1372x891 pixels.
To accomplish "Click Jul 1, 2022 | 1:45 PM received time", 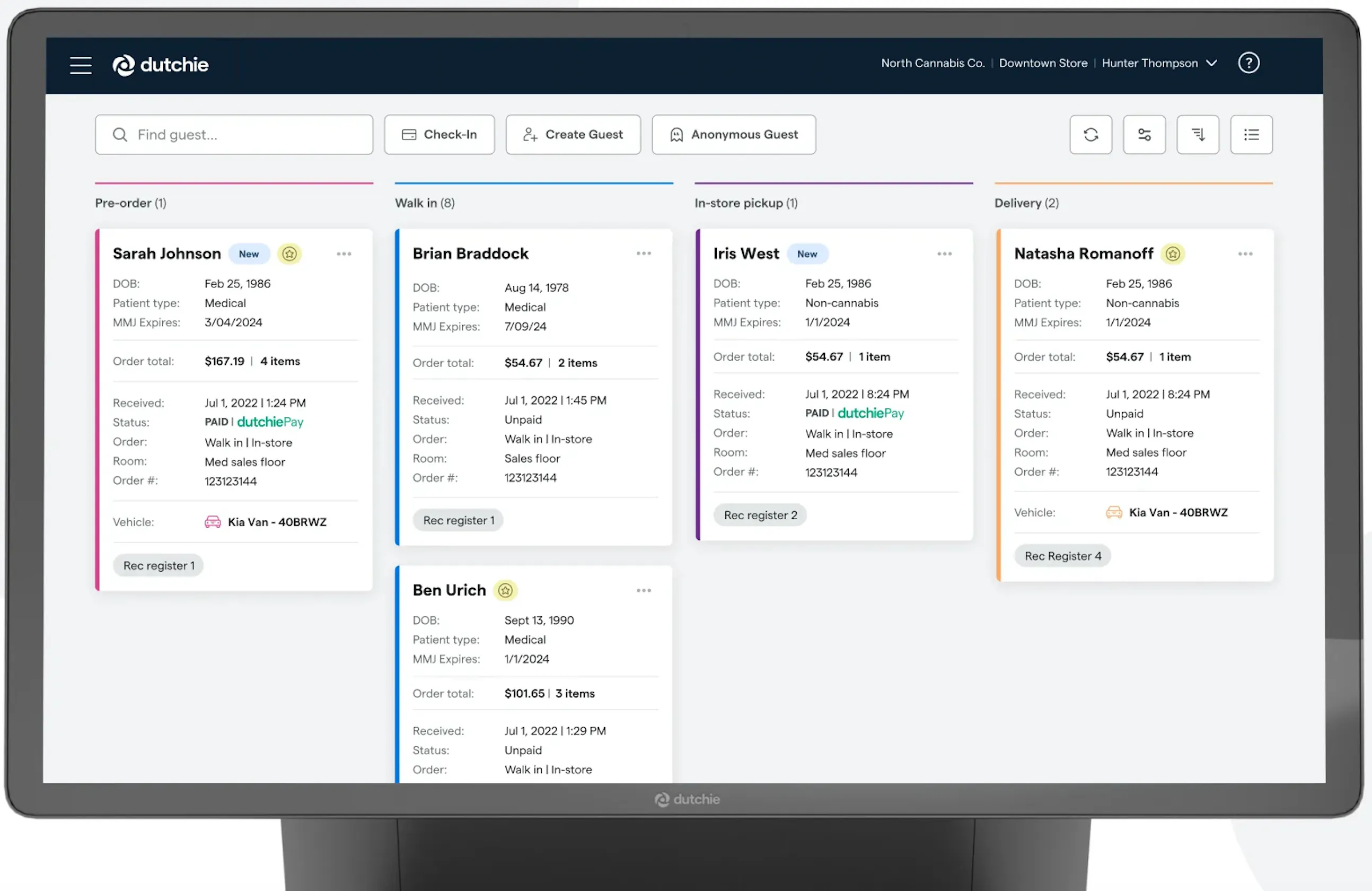I will click(555, 400).
